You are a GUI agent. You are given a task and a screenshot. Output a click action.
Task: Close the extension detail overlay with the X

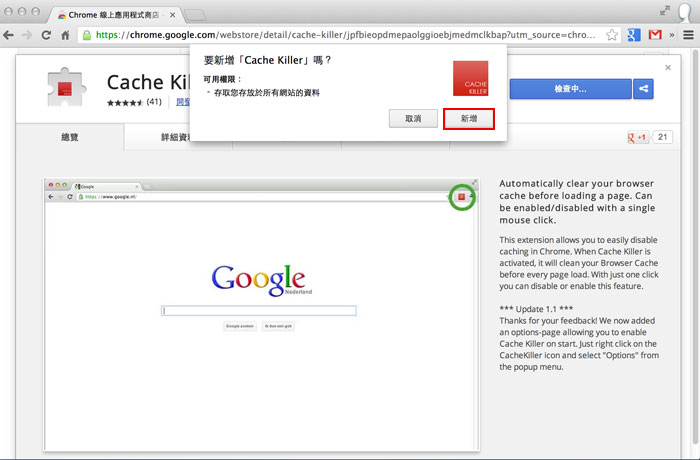point(668,67)
